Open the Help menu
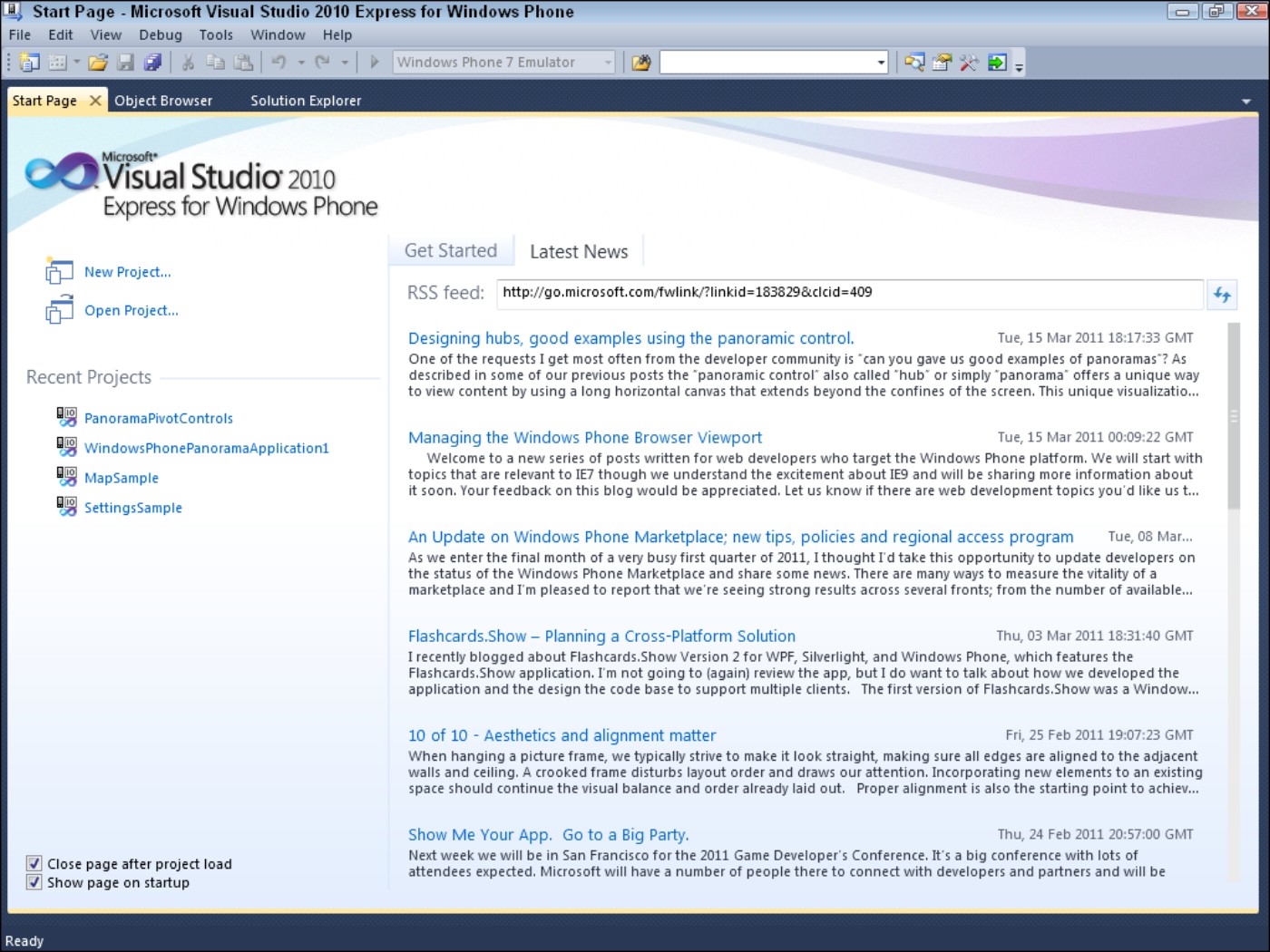 pos(337,34)
